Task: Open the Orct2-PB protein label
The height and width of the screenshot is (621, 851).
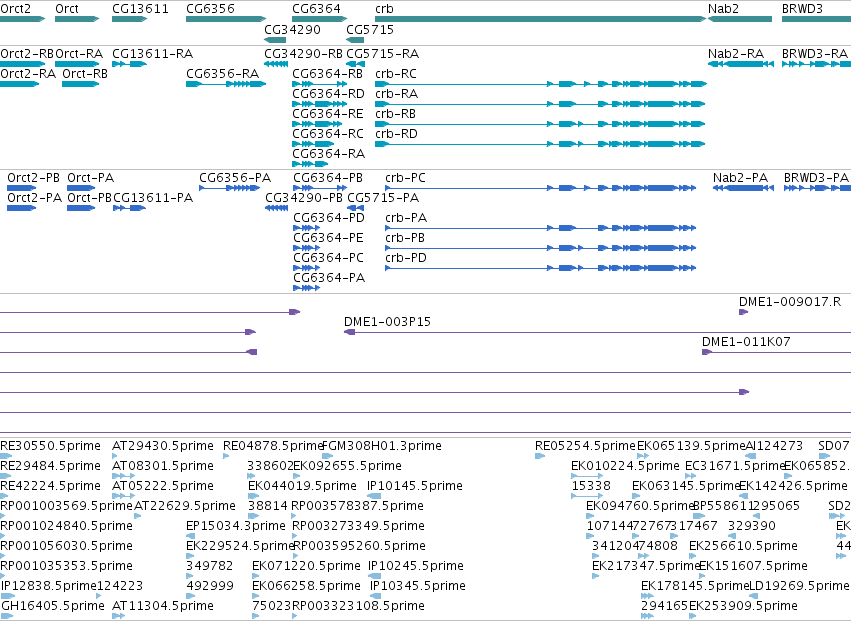Action: pos(34,178)
